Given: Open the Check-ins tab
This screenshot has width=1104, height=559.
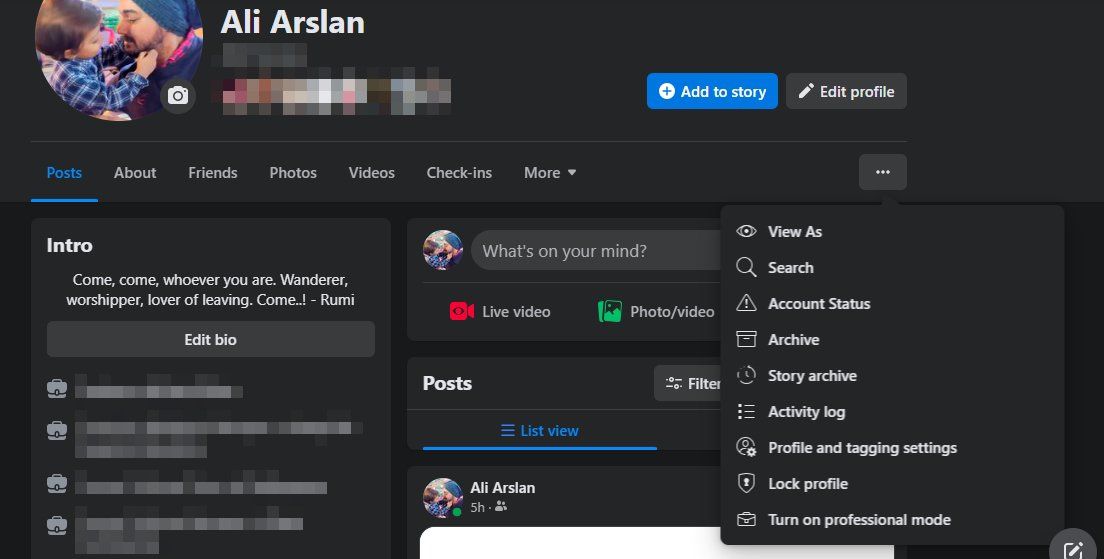Looking at the screenshot, I should (459, 172).
